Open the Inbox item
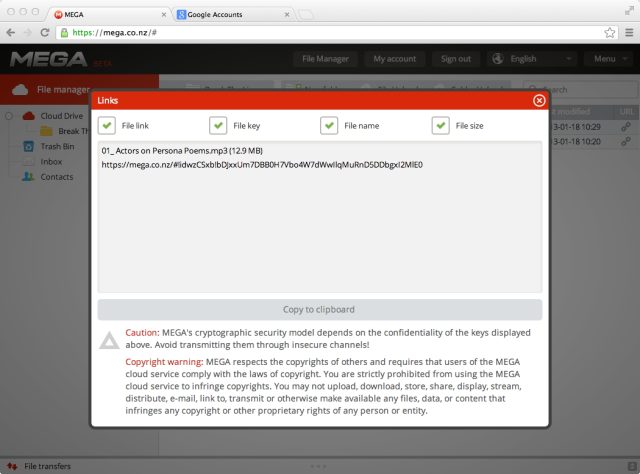This screenshot has width=640, height=474. [x=51, y=162]
